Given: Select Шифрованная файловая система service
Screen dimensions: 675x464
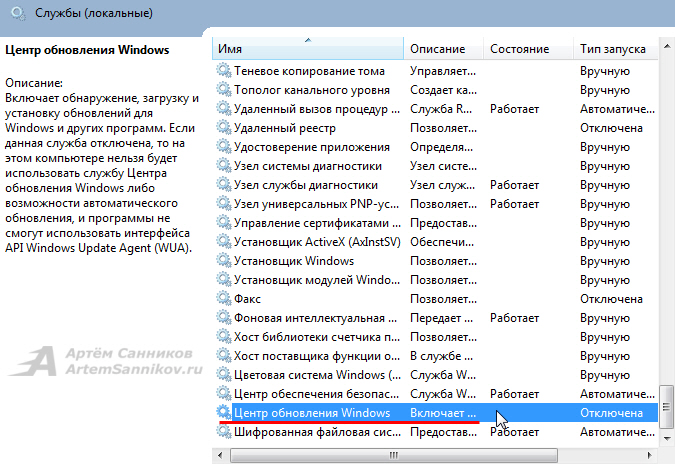Looking at the screenshot, I should click(317, 432).
